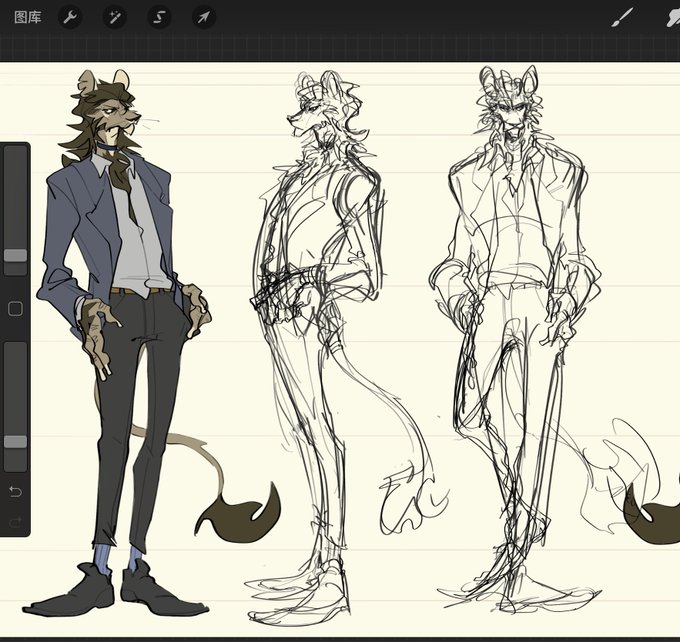Viewport: 680px width, 642px height.
Task: Click the brush opacity slider handle
Action: [16, 442]
